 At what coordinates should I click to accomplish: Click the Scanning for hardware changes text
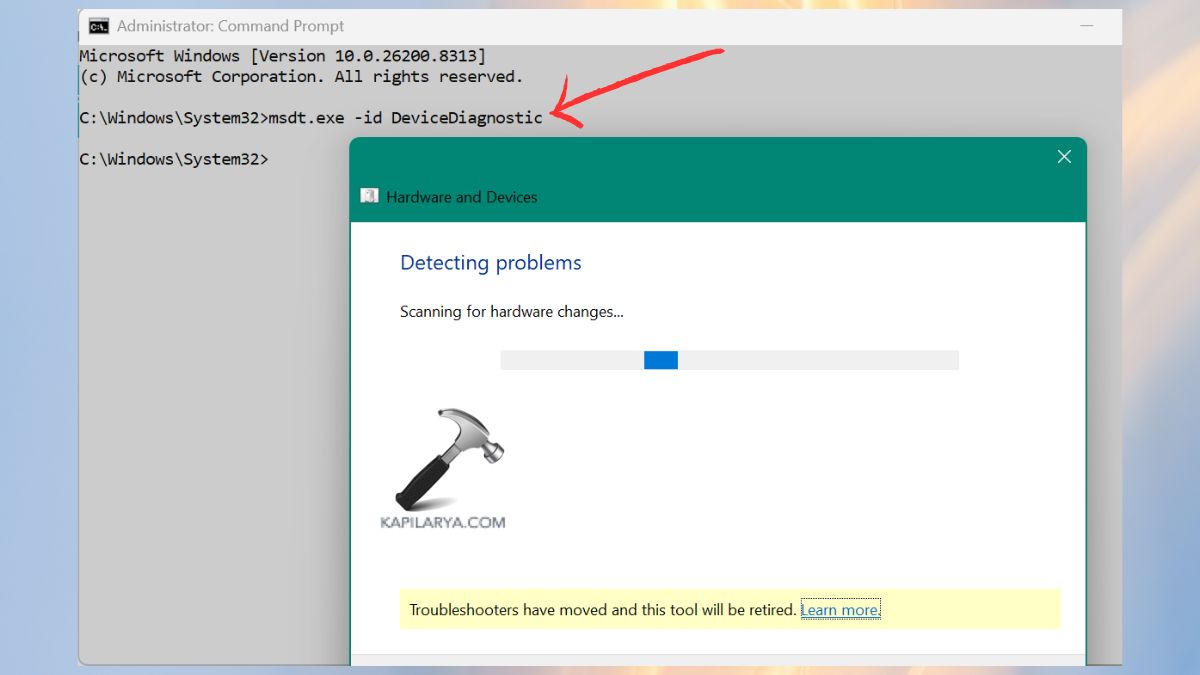click(x=511, y=311)
